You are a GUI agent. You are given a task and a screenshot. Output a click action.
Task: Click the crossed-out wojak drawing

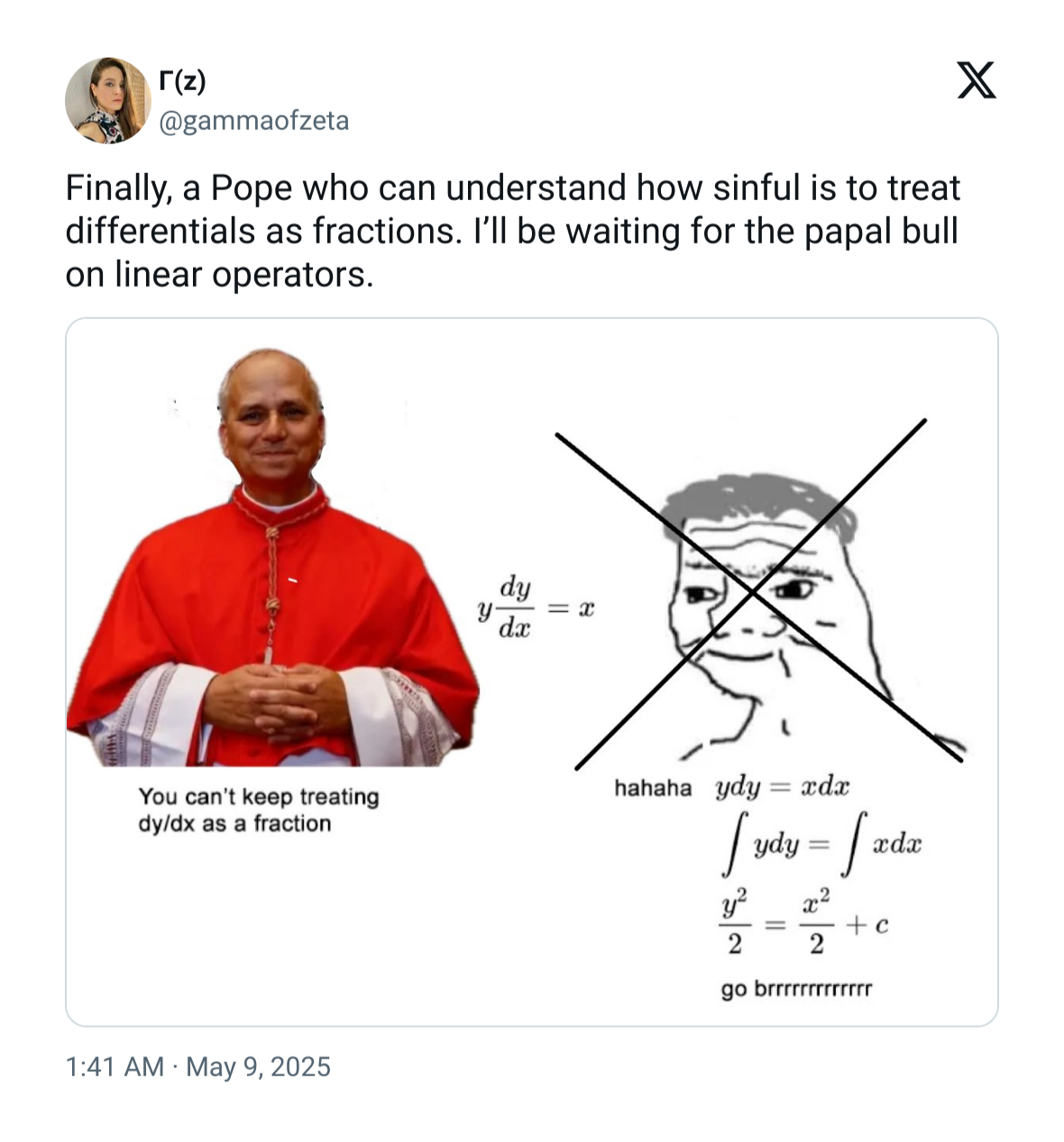[761, 595]
